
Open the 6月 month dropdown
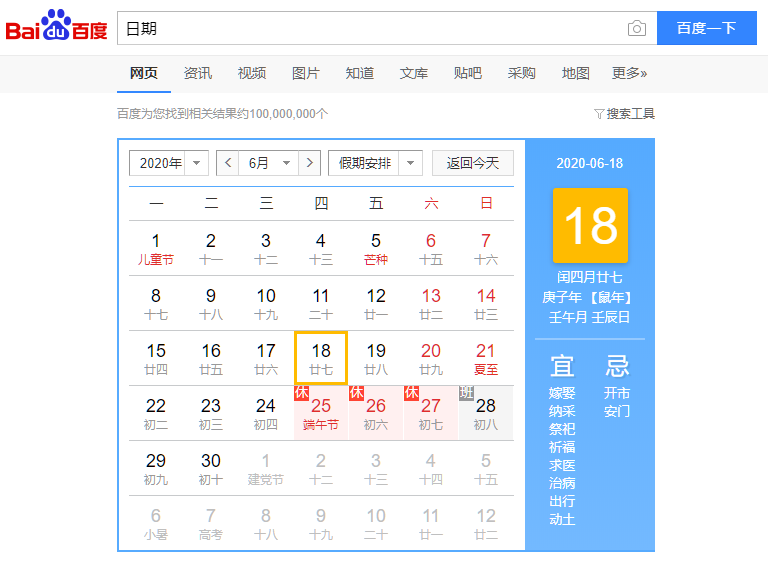(268, 163)
